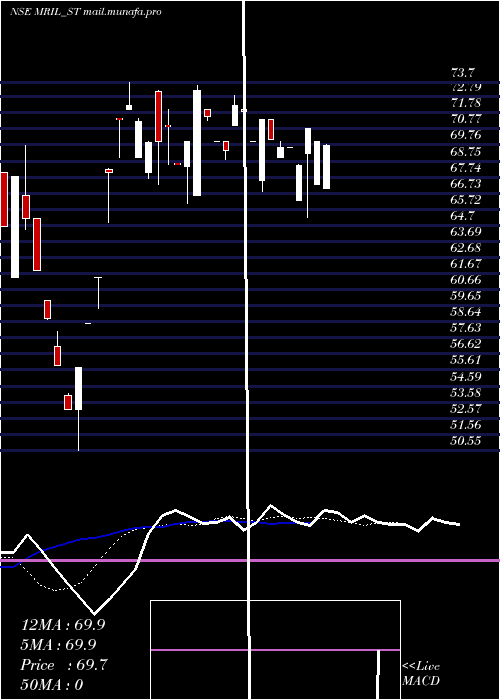
Task: Click the 12MA : 69.9 readout
Action: tap(63, 625)
